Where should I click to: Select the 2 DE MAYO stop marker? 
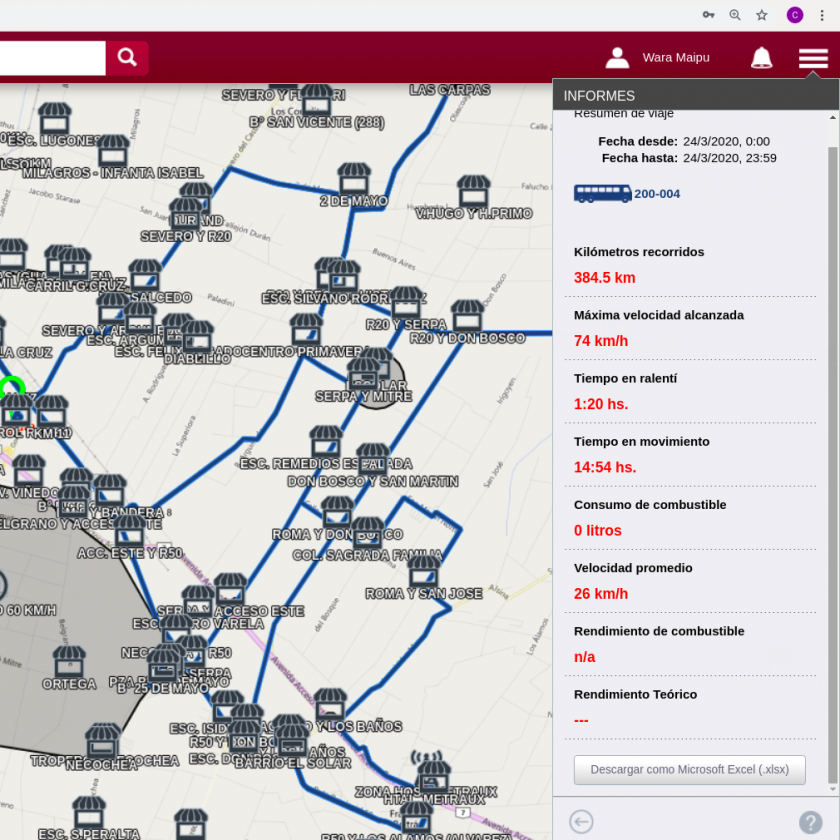click(354, 179)
